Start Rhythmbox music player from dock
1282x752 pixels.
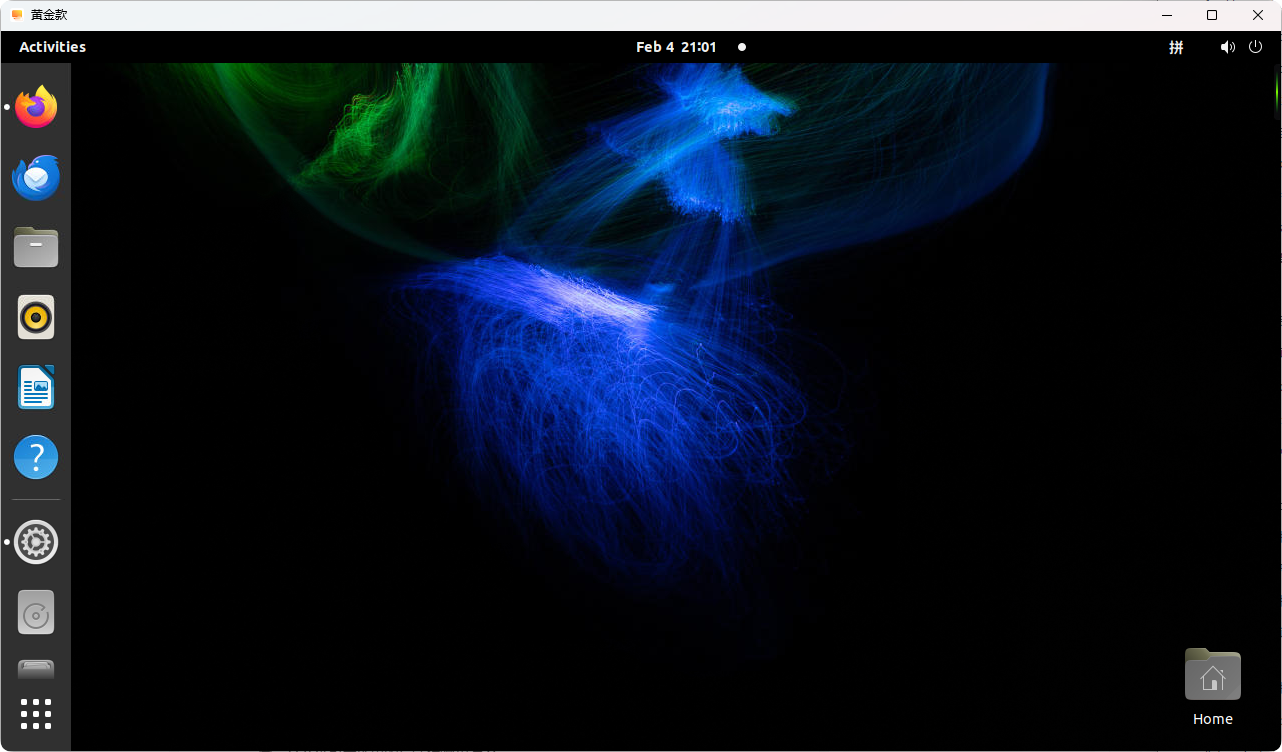tap(36, 317)
